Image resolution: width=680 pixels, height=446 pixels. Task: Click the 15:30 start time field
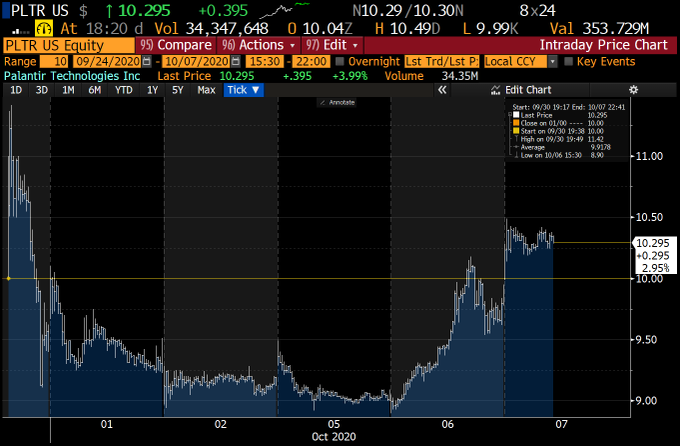pos(265,61)
